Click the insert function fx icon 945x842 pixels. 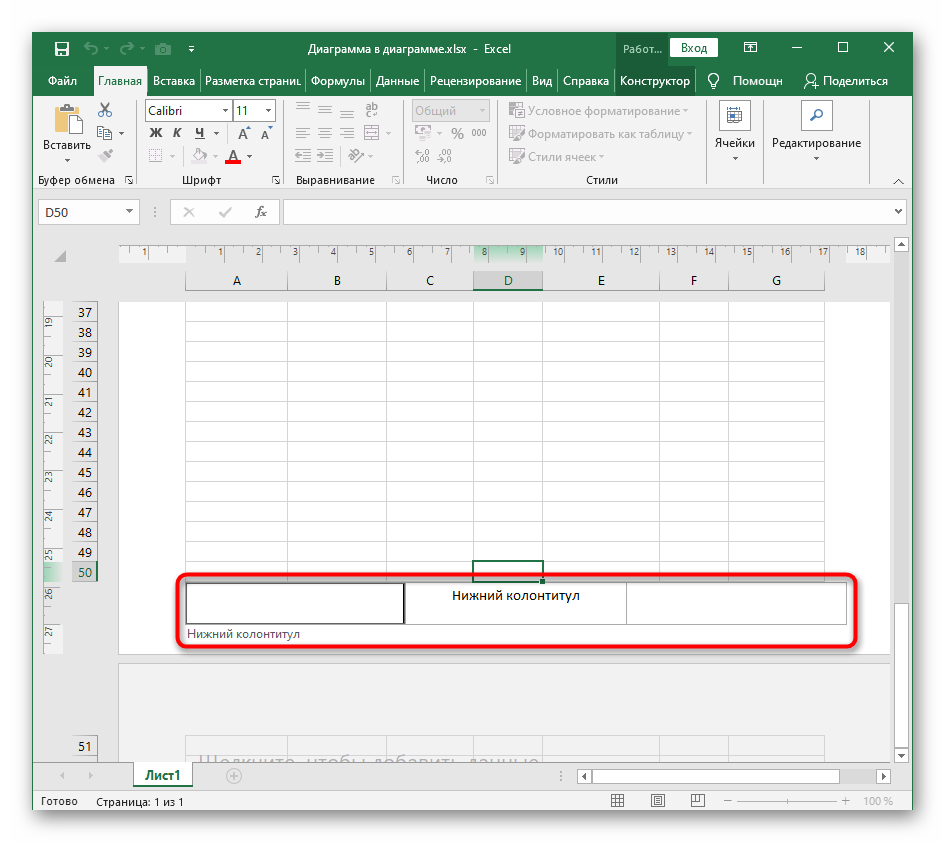(261, 212)
